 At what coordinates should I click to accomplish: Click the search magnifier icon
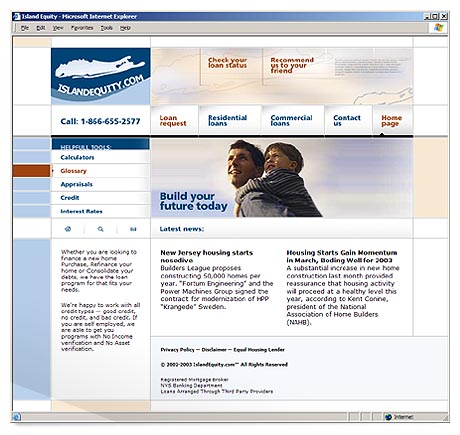(100, 229)
